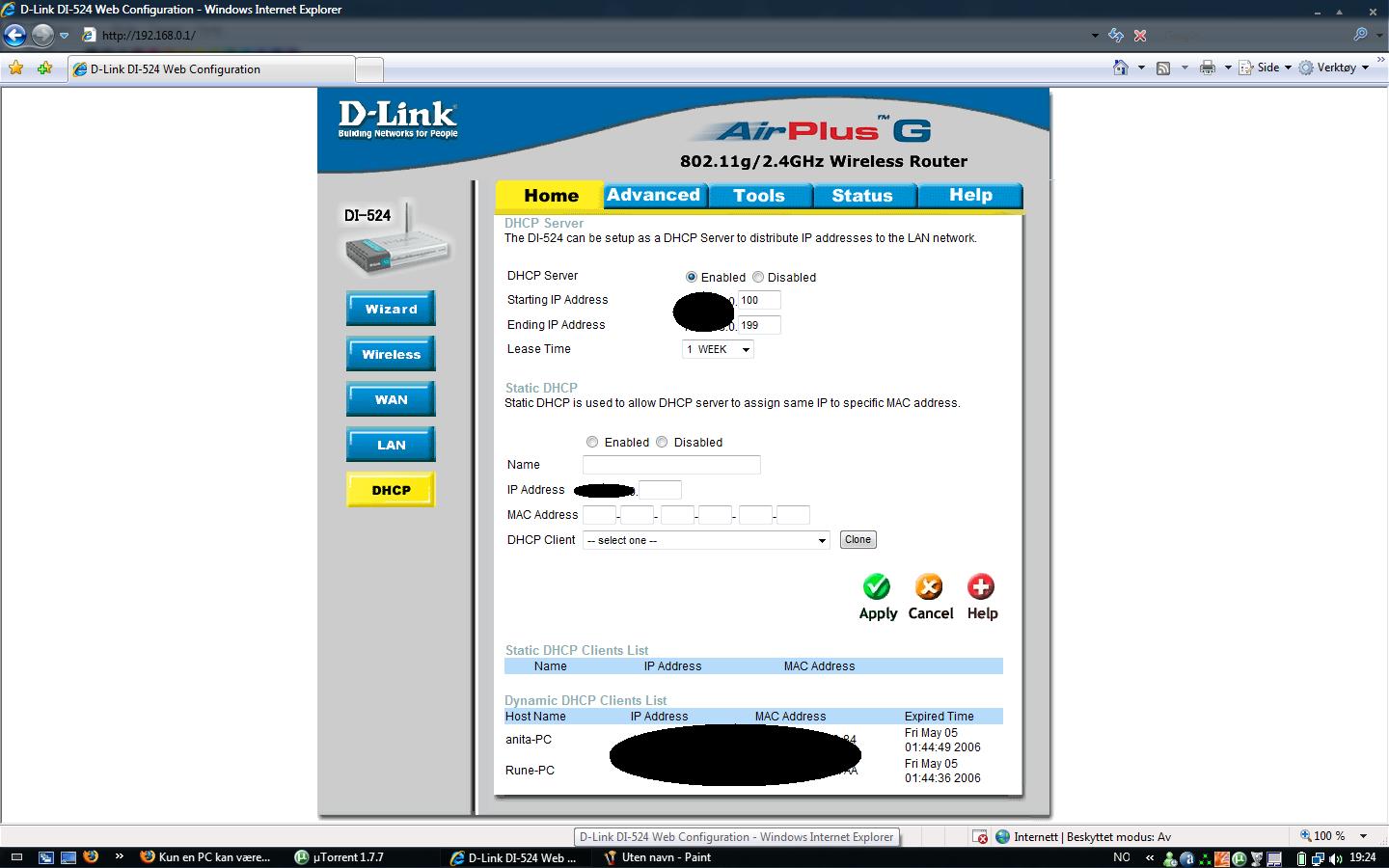Open the Lease Time dropdown
Screen dimensions: 1389x868
(x=718, y=349)
